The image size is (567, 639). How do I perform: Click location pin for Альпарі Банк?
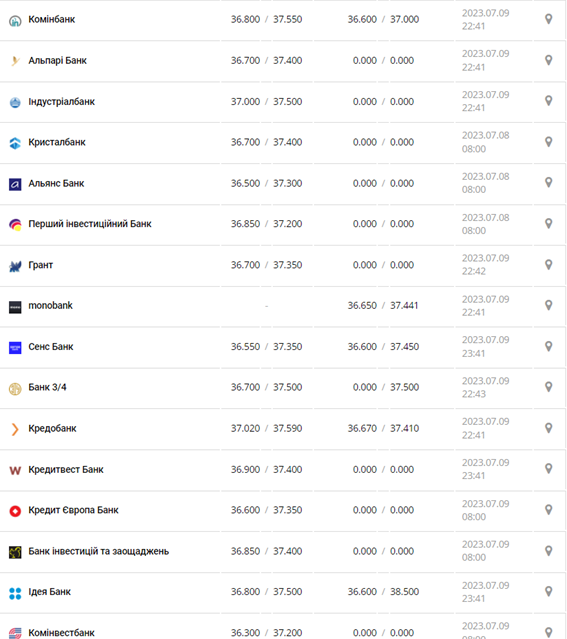pos(549,60)
